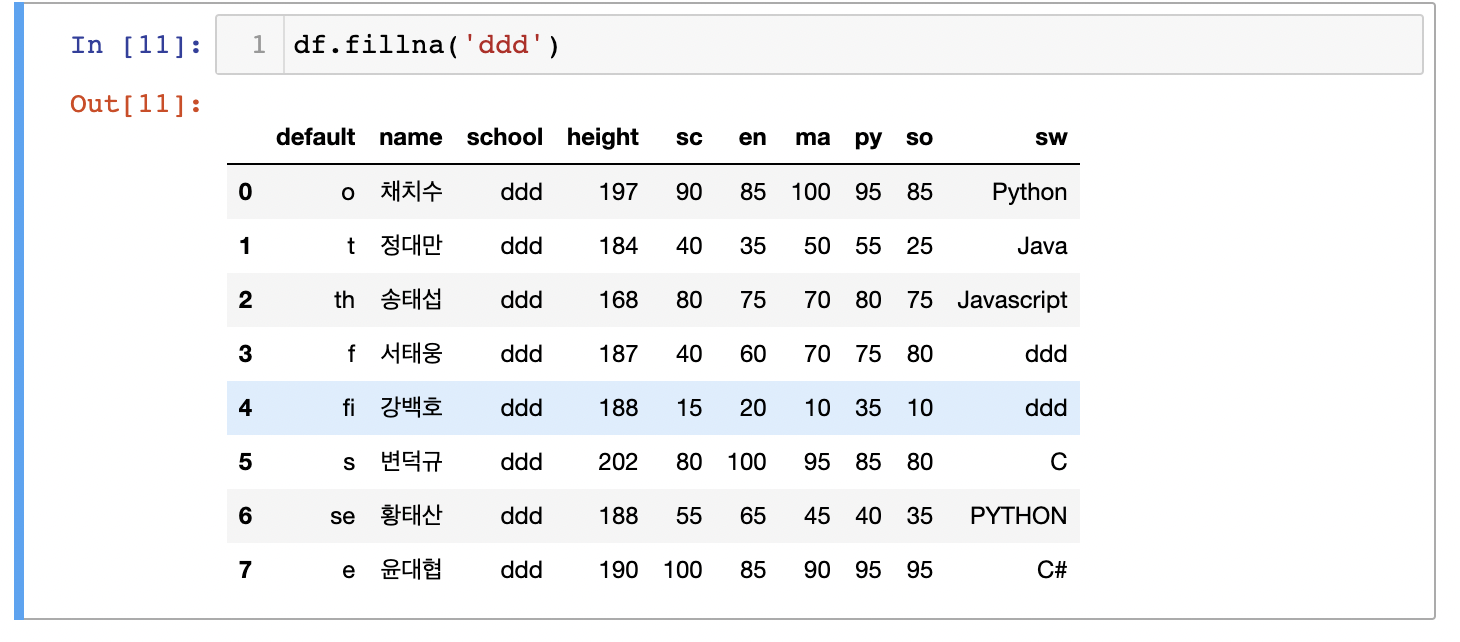Click the school cell 'ddd' in row 7

coord(522,570)
